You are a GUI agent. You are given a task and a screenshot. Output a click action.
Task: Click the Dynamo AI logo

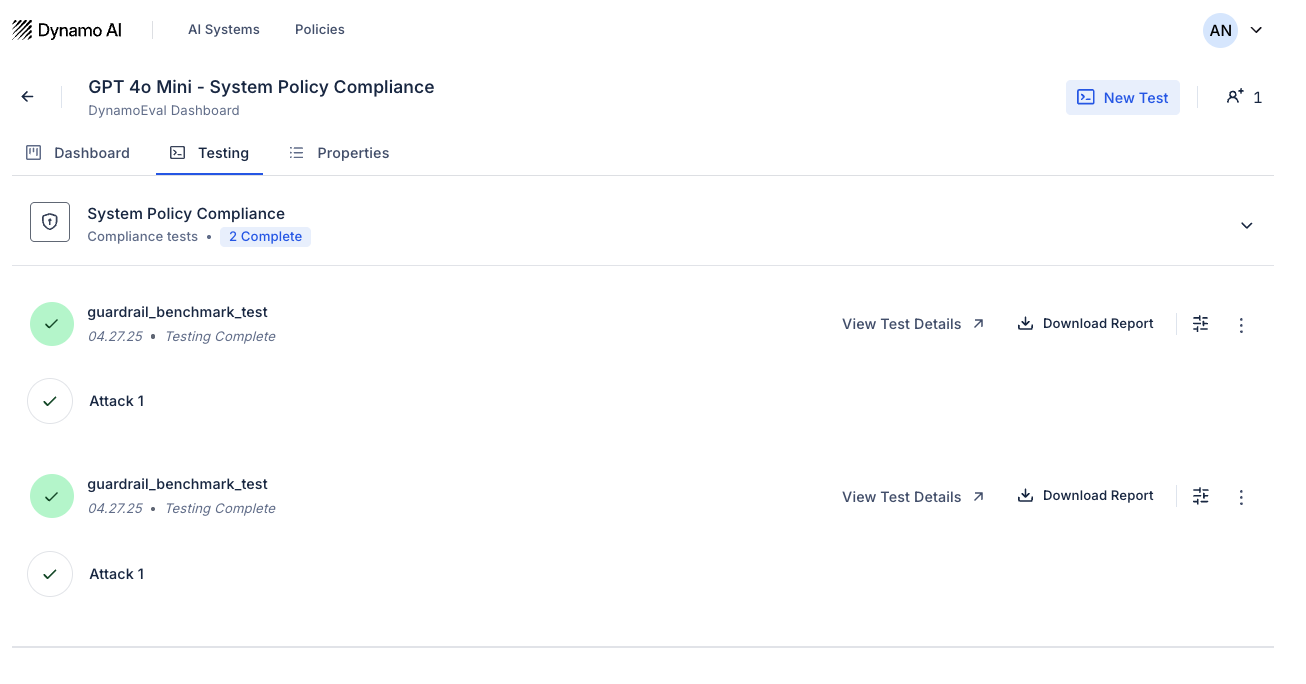[67, 30]
